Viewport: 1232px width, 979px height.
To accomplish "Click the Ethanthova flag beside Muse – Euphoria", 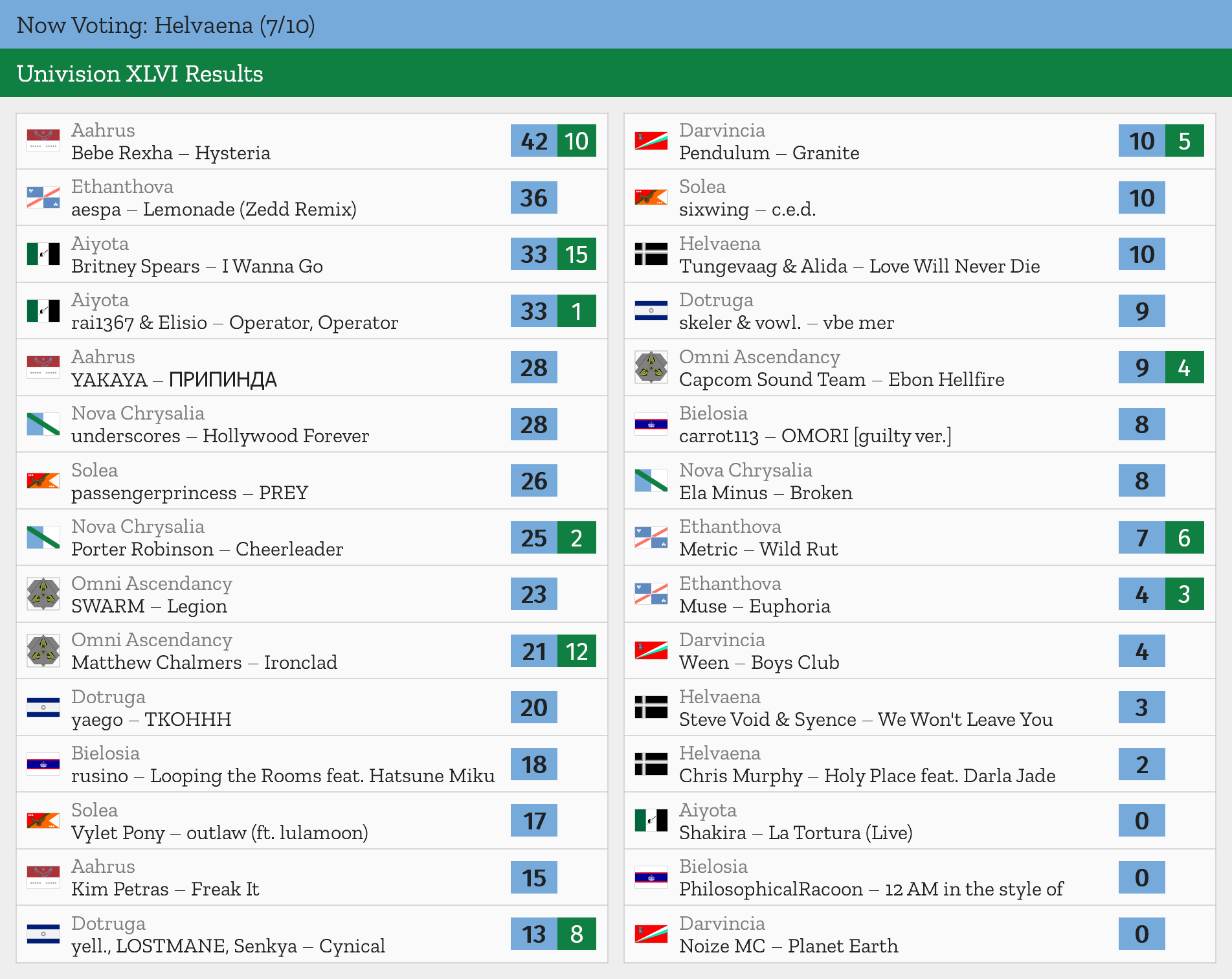I will pyautogui.click(x=651, y=594).
